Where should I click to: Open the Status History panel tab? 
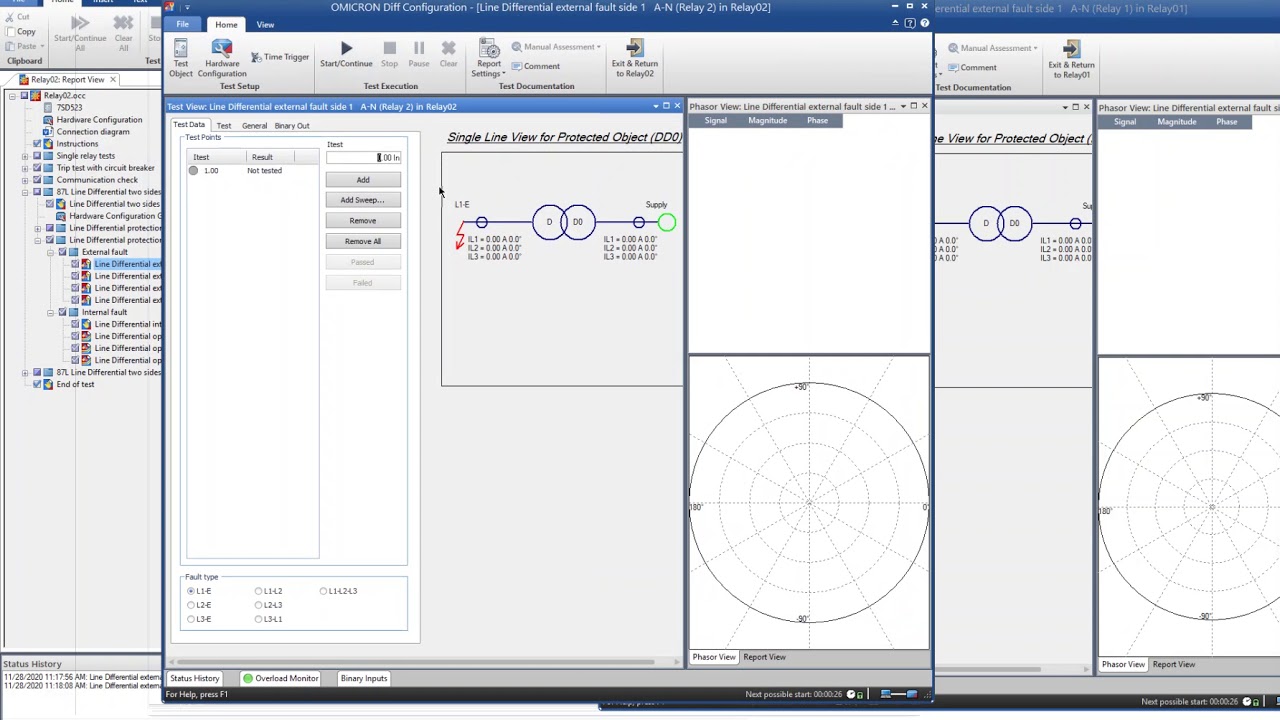(195, 678)
